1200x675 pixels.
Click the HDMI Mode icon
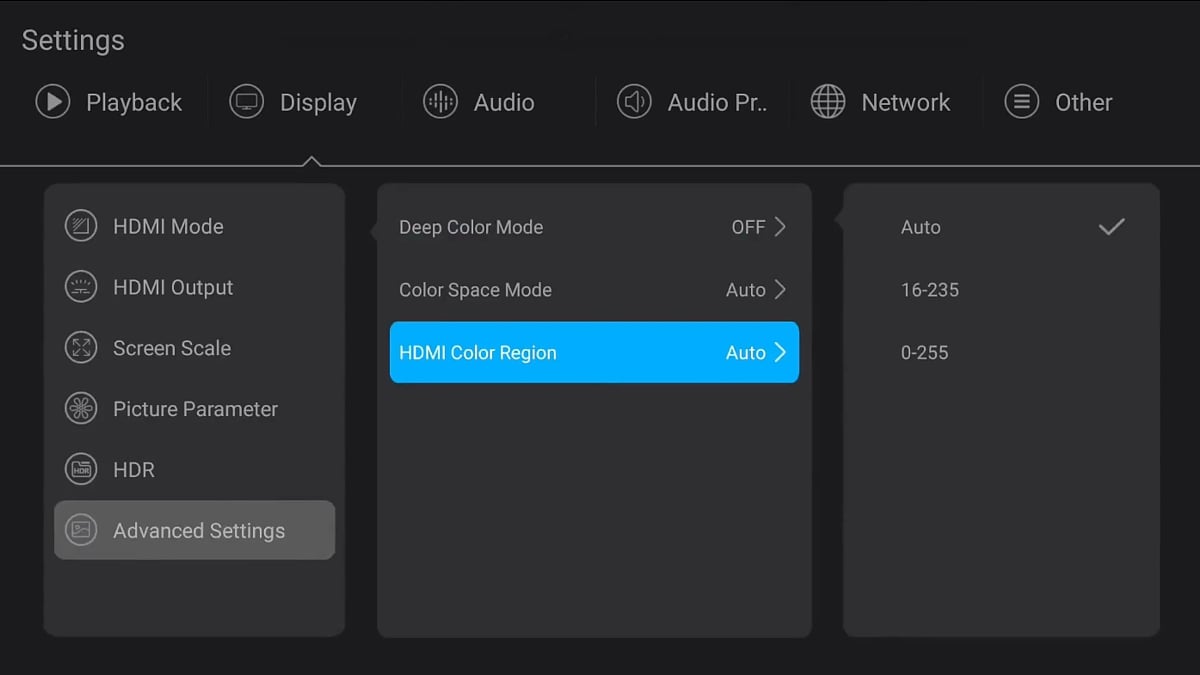click(81, 226)
